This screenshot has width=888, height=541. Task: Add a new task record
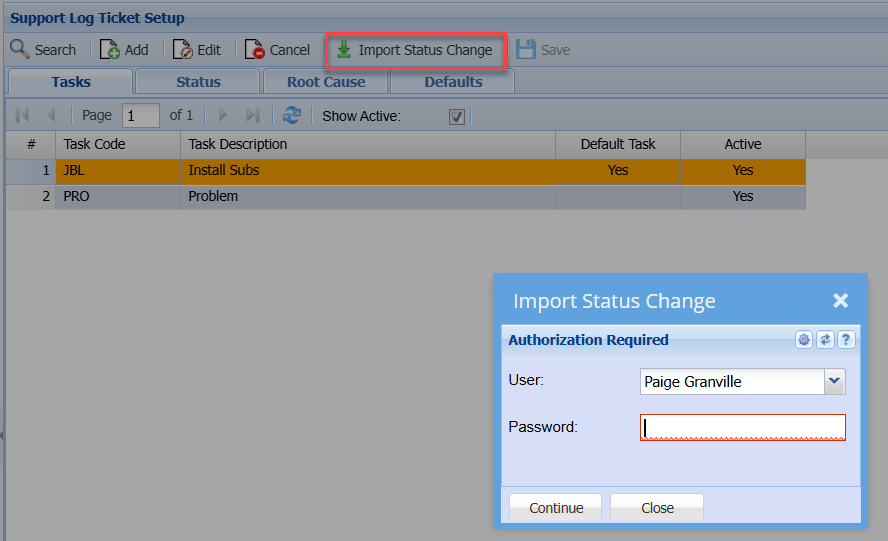point(124,50)
